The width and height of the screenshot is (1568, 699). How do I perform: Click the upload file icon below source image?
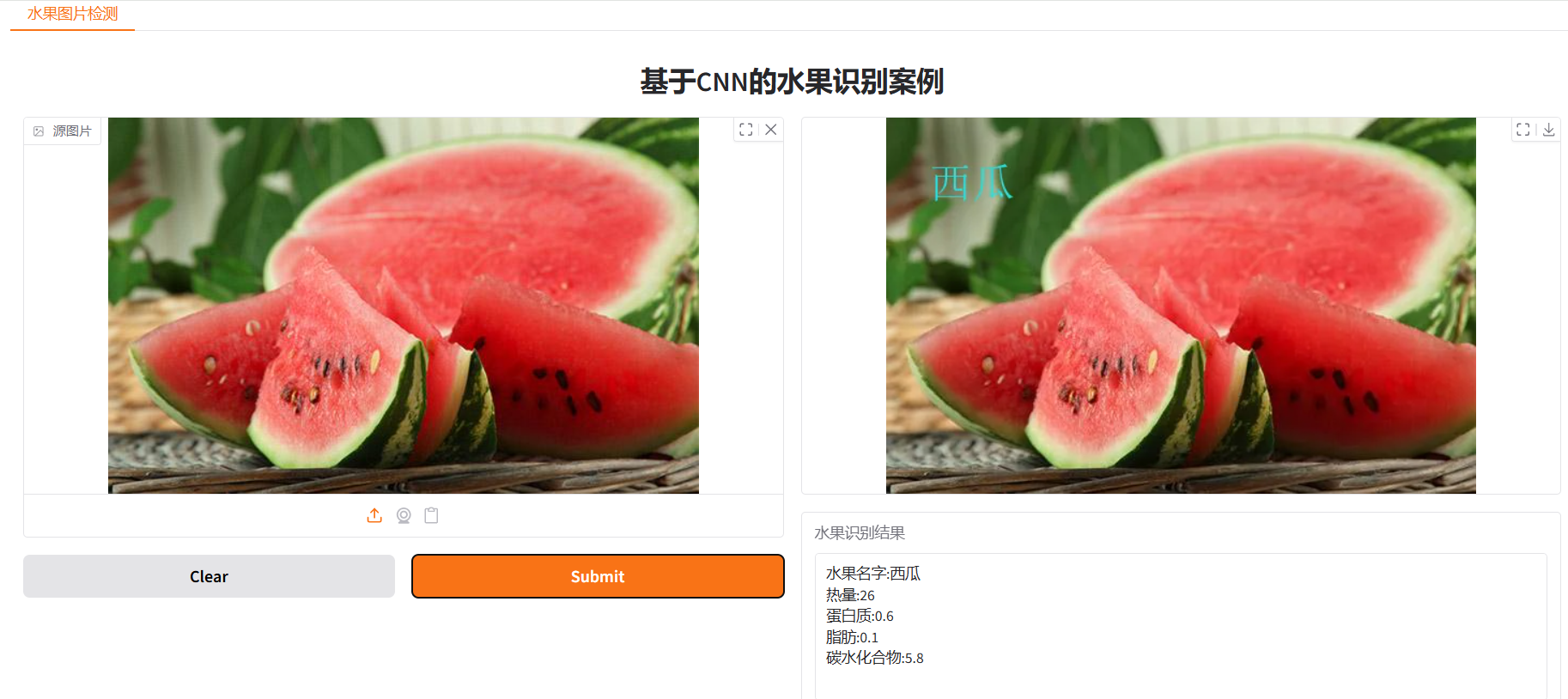click(x=374, y=515)
